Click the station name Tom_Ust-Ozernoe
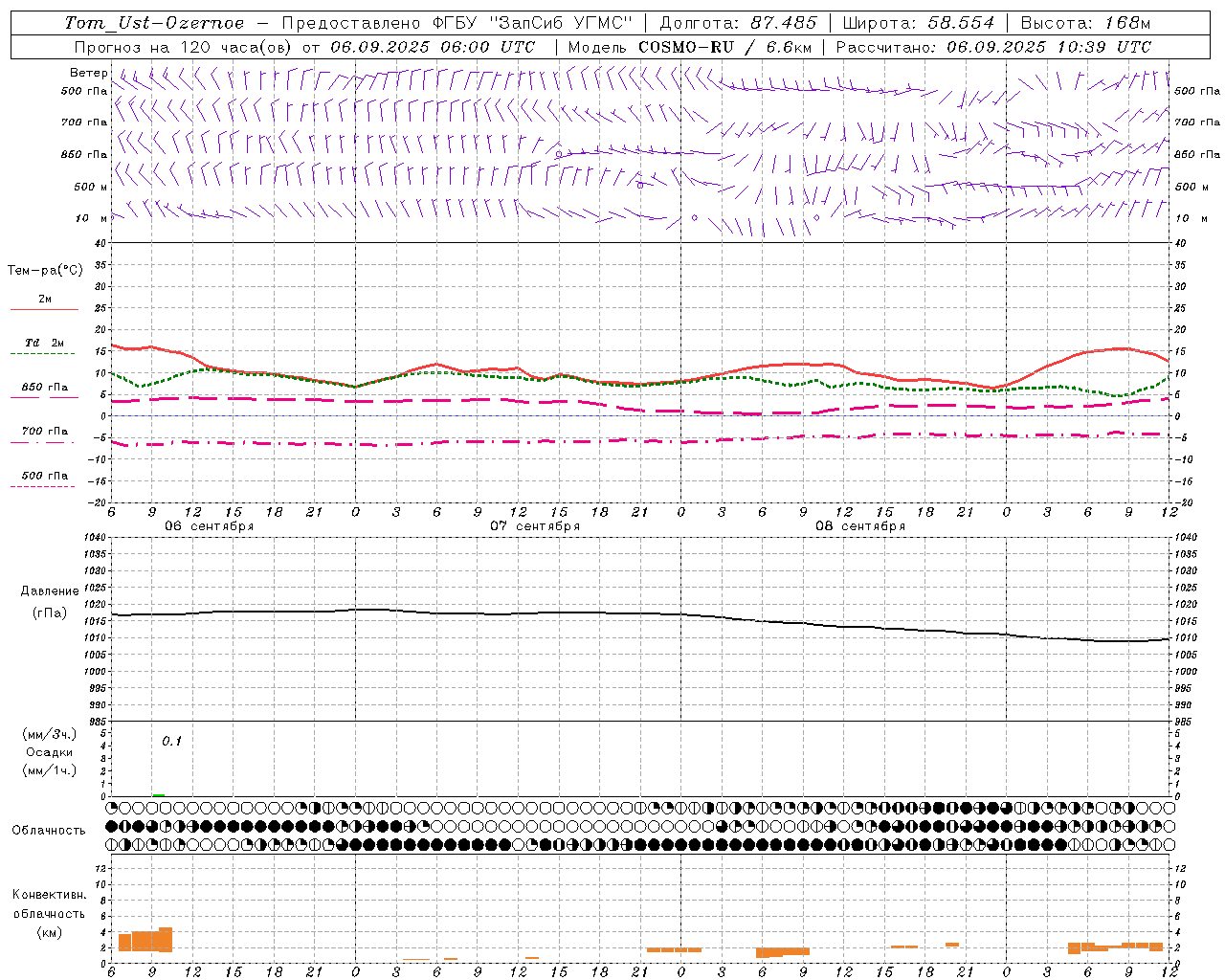Viewport: 1225px width, 980px height. pos(154,23)
